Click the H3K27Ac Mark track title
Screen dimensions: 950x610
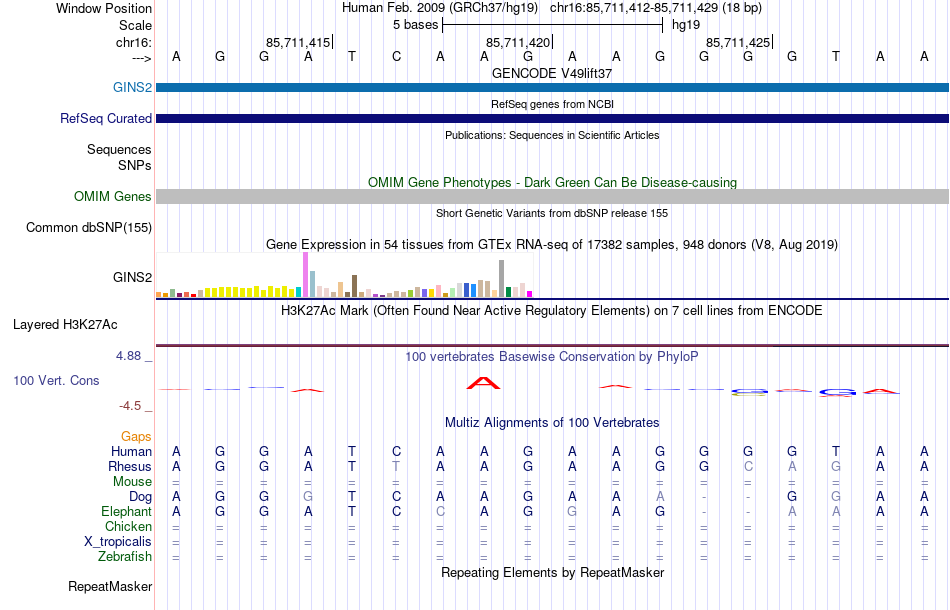click(x=552, y=311)
